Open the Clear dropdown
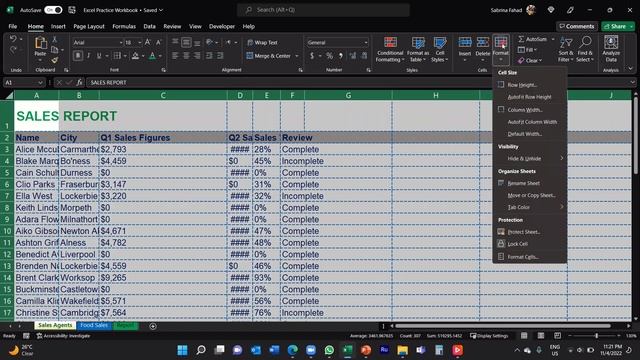640x360 pixels. (x=530, y=60)
